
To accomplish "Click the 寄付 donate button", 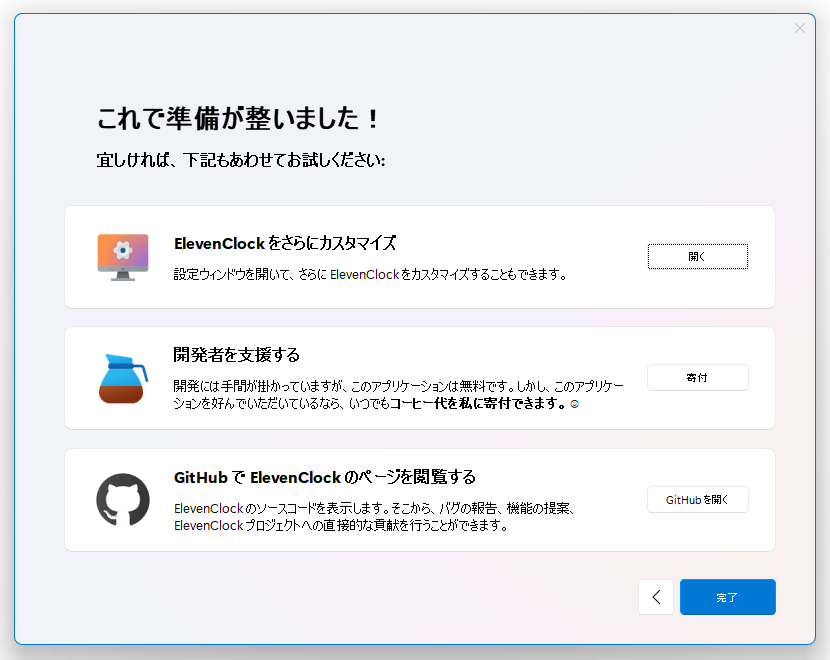I will 698,377.
